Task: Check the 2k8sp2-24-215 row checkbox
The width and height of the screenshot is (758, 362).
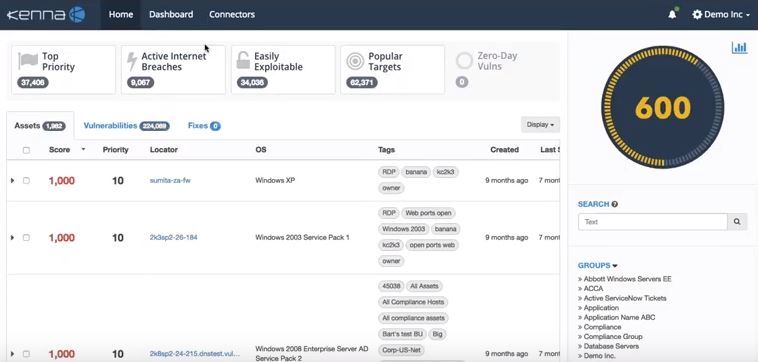Action: point(26,354)
